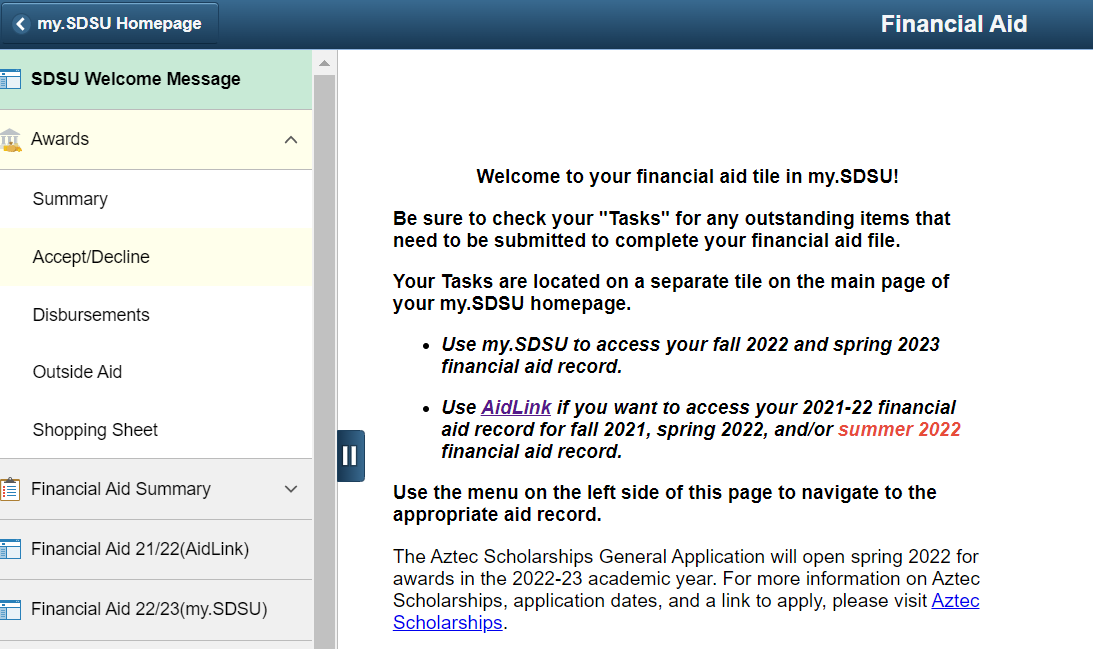Follow the AidLink hyperlink in the welcome text
The width and height of the screenshot is (1093, 649).
click(516, 407)
